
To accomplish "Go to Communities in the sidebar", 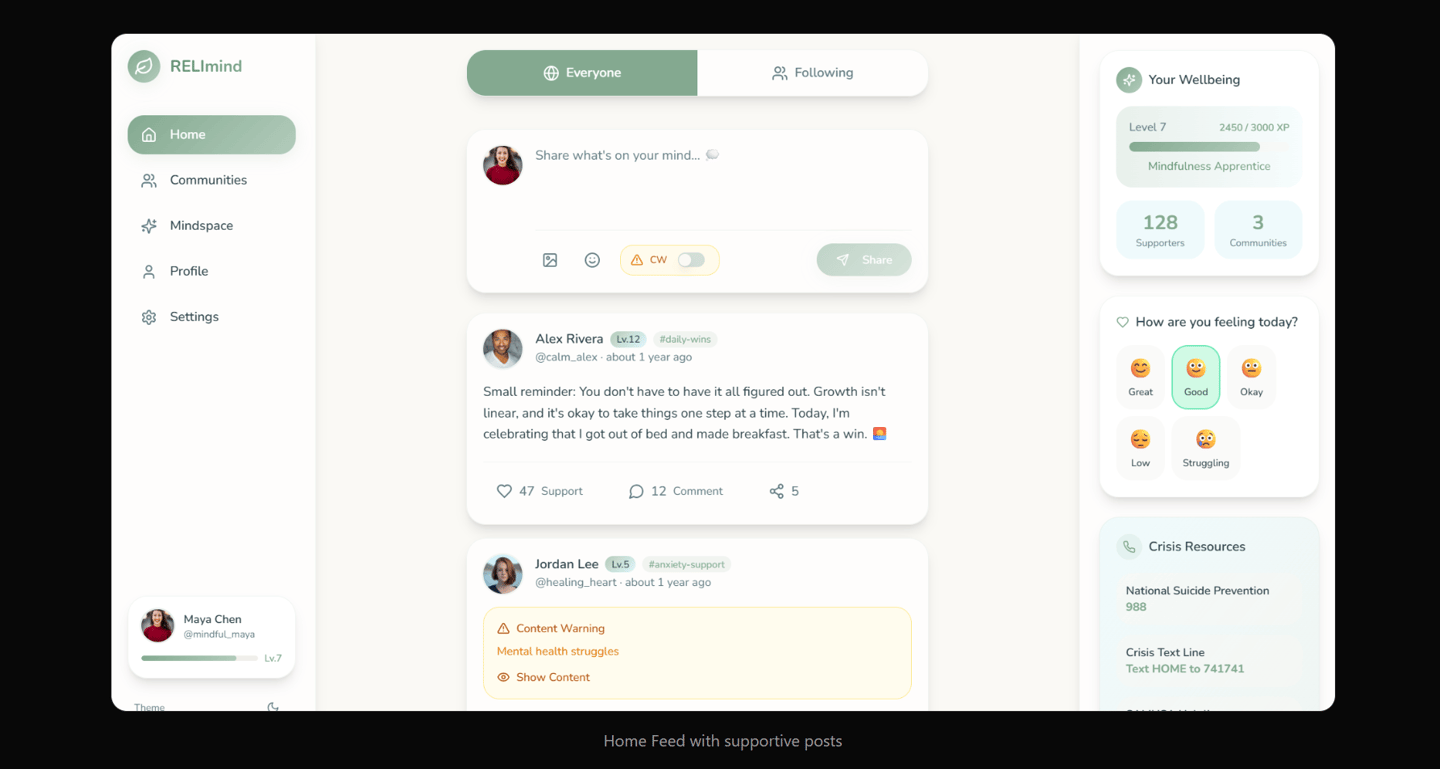I will pos(211,180).
